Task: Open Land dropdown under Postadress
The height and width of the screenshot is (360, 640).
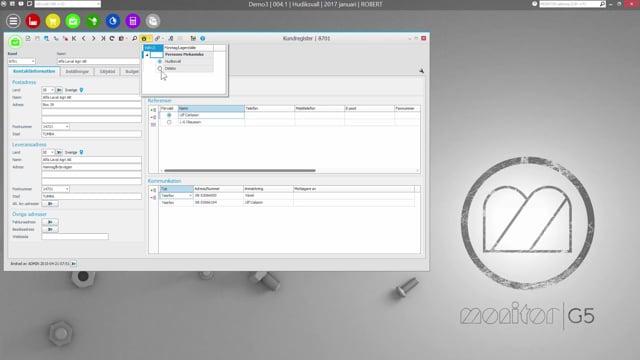Action: tap(52, 90)
